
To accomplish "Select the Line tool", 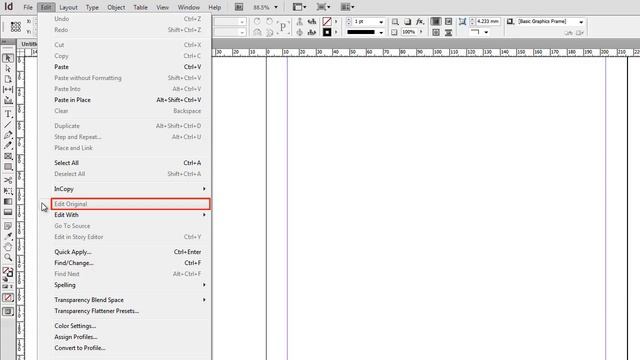I will [8, 124].
